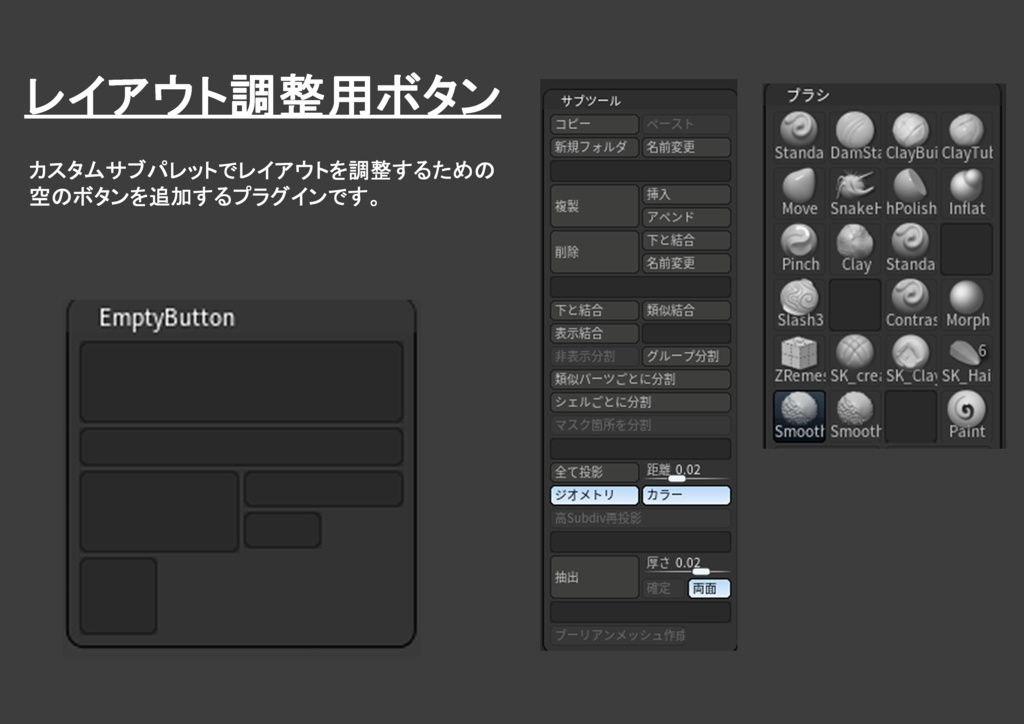Screen dimensions: 1024x724
Task: Choose the SnakeH brush
Action: pyautogui.click(x=855, y=193)
